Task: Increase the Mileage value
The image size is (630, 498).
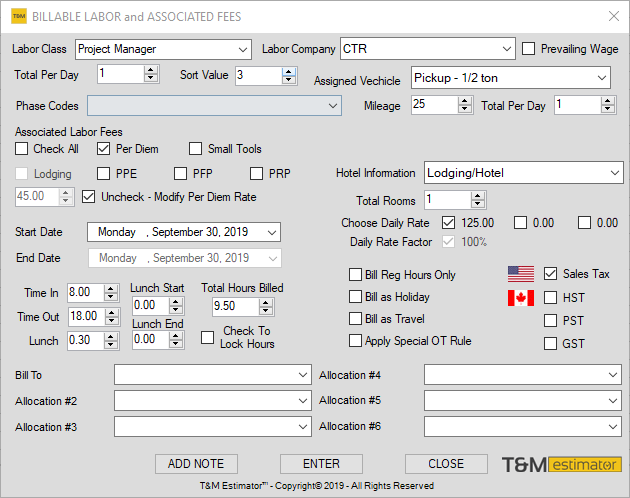Action: click(464, 101)
